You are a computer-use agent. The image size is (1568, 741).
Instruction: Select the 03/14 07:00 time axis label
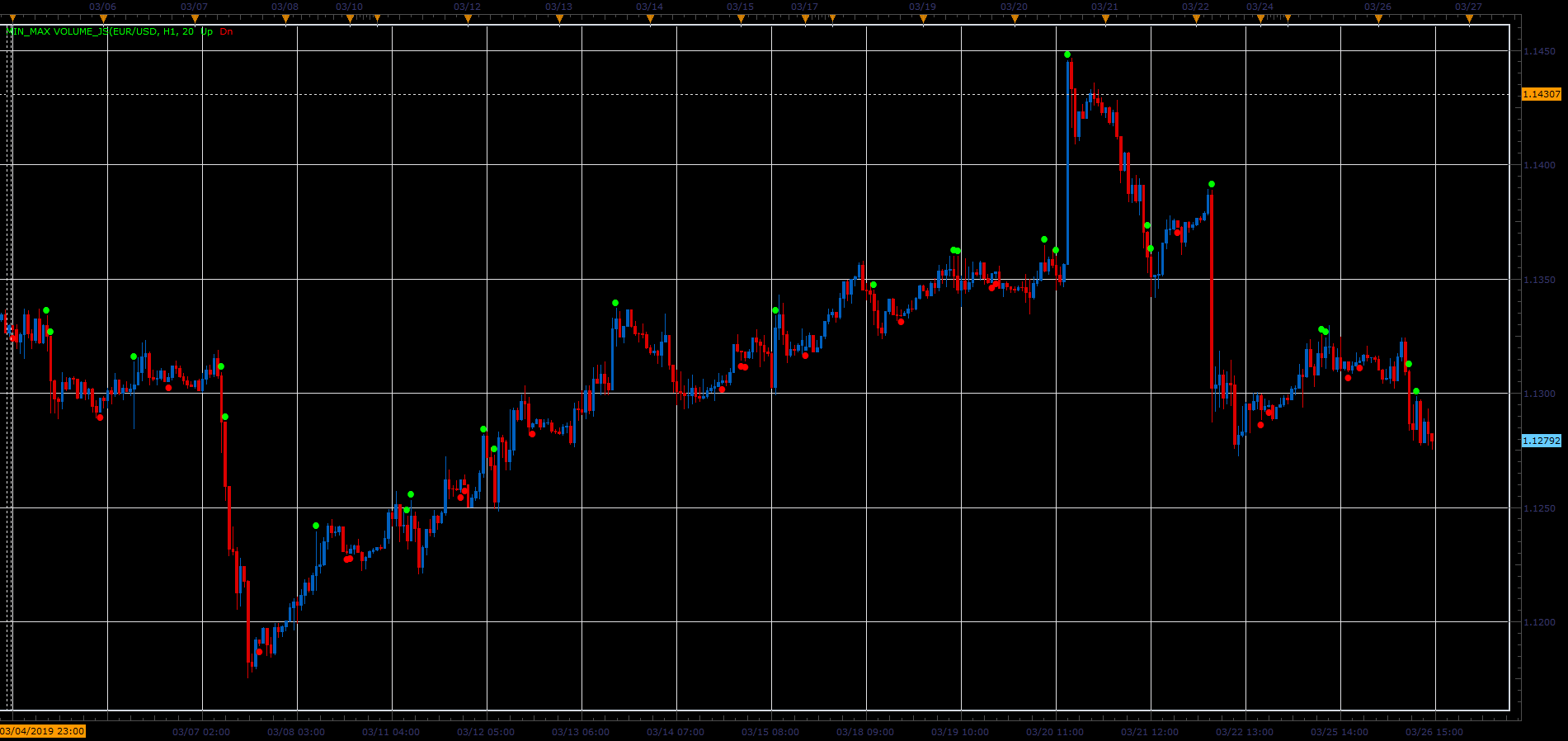point(676,732)
